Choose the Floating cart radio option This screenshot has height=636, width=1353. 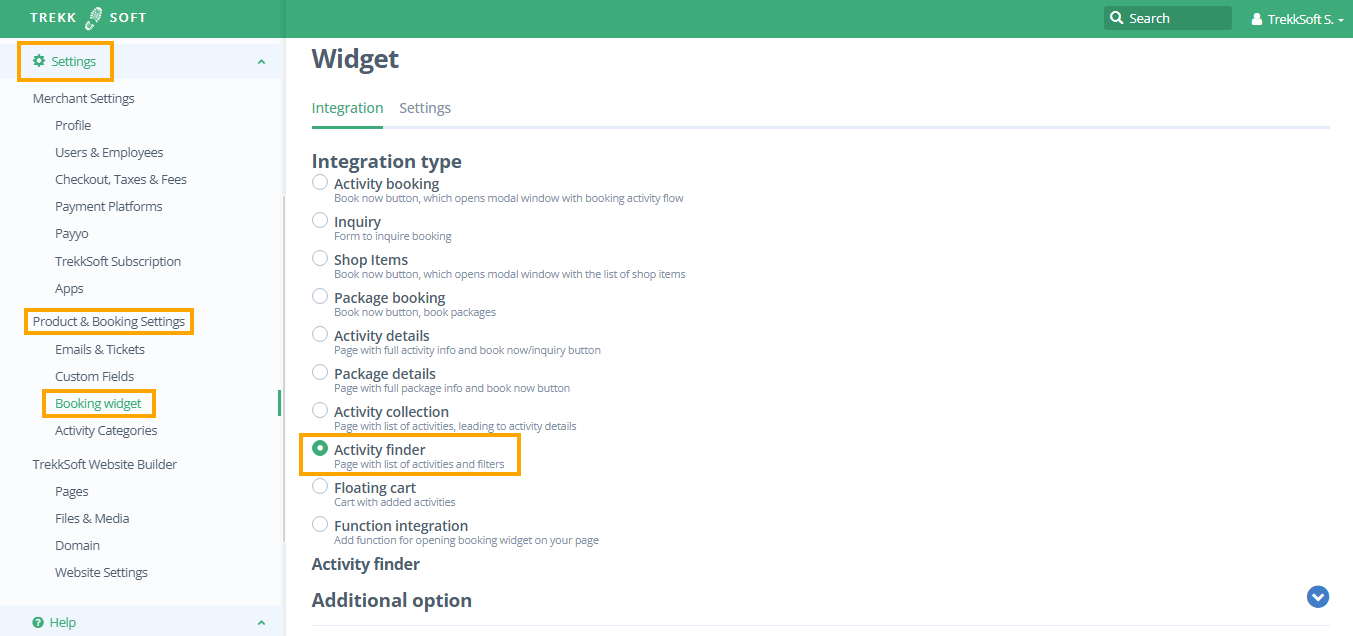point(320,486)
